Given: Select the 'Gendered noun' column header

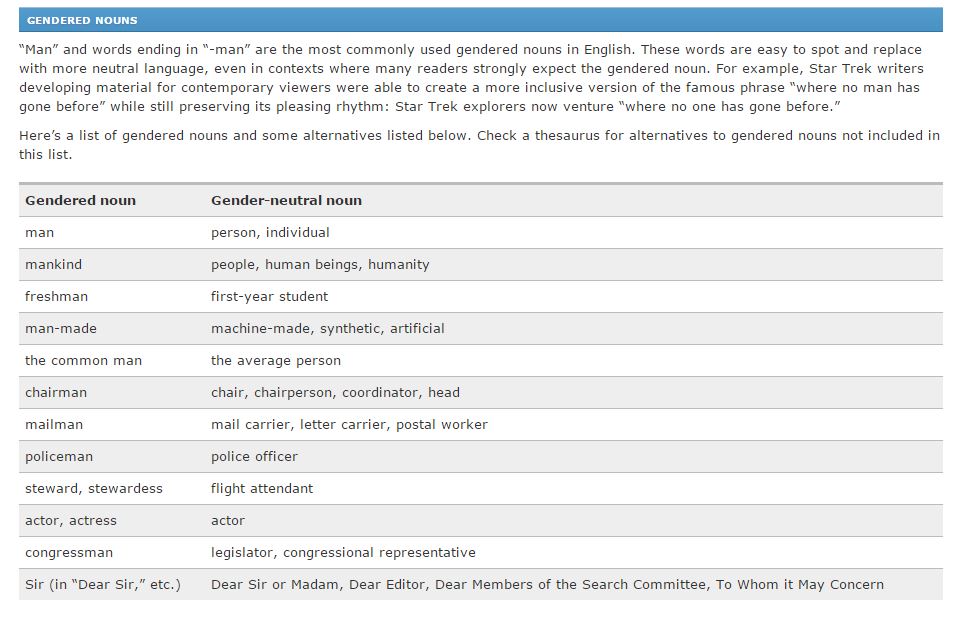Looking at the screenshot, I should point(80,200).
